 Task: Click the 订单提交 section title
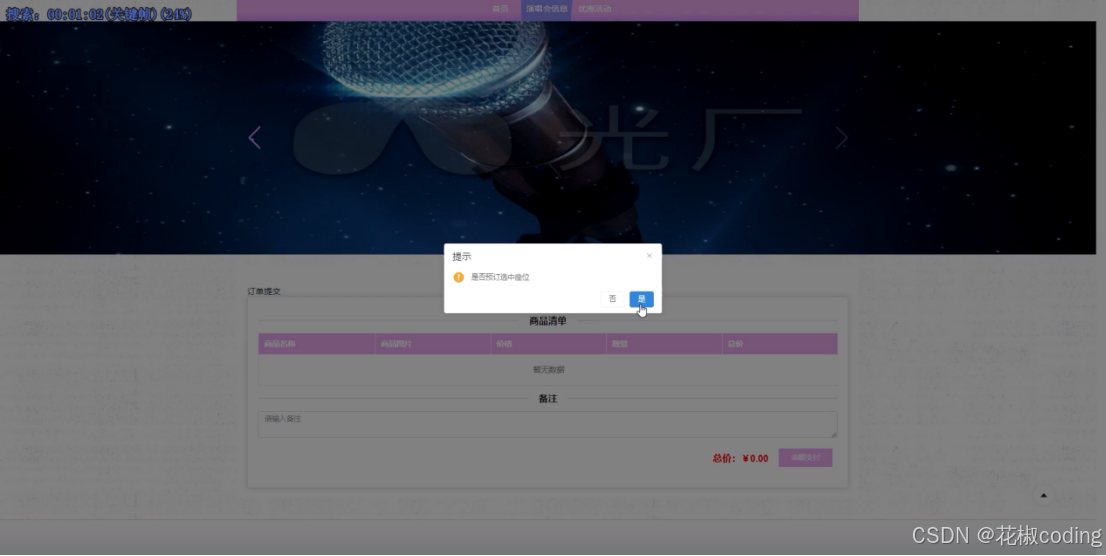click(x=264, y=291)
